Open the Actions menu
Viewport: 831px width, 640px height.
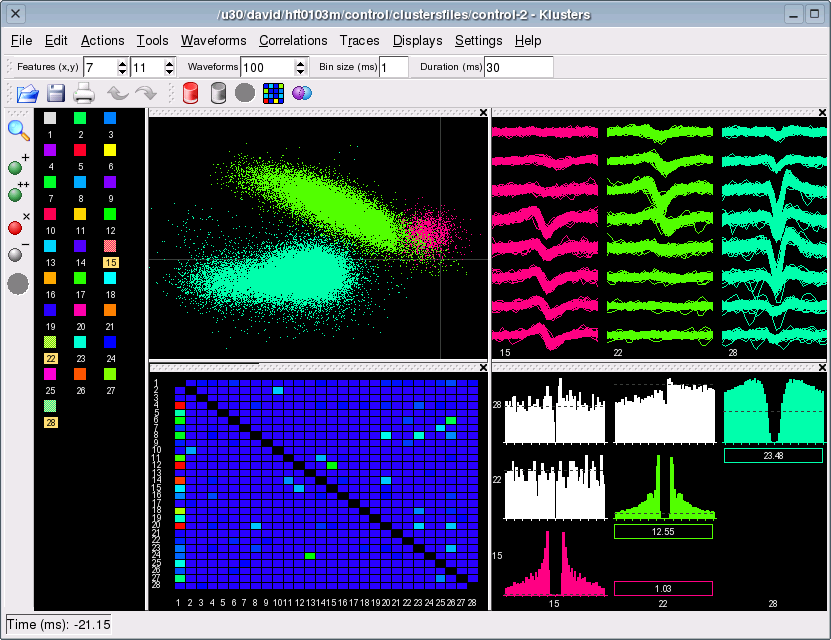[102, 41]
